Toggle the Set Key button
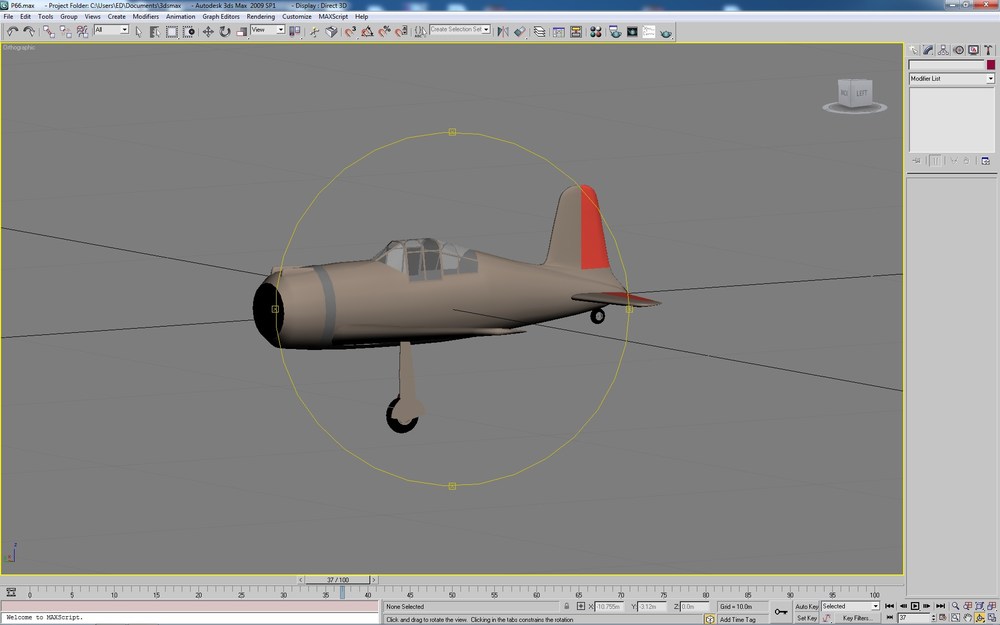 click(x=806, y=617)
